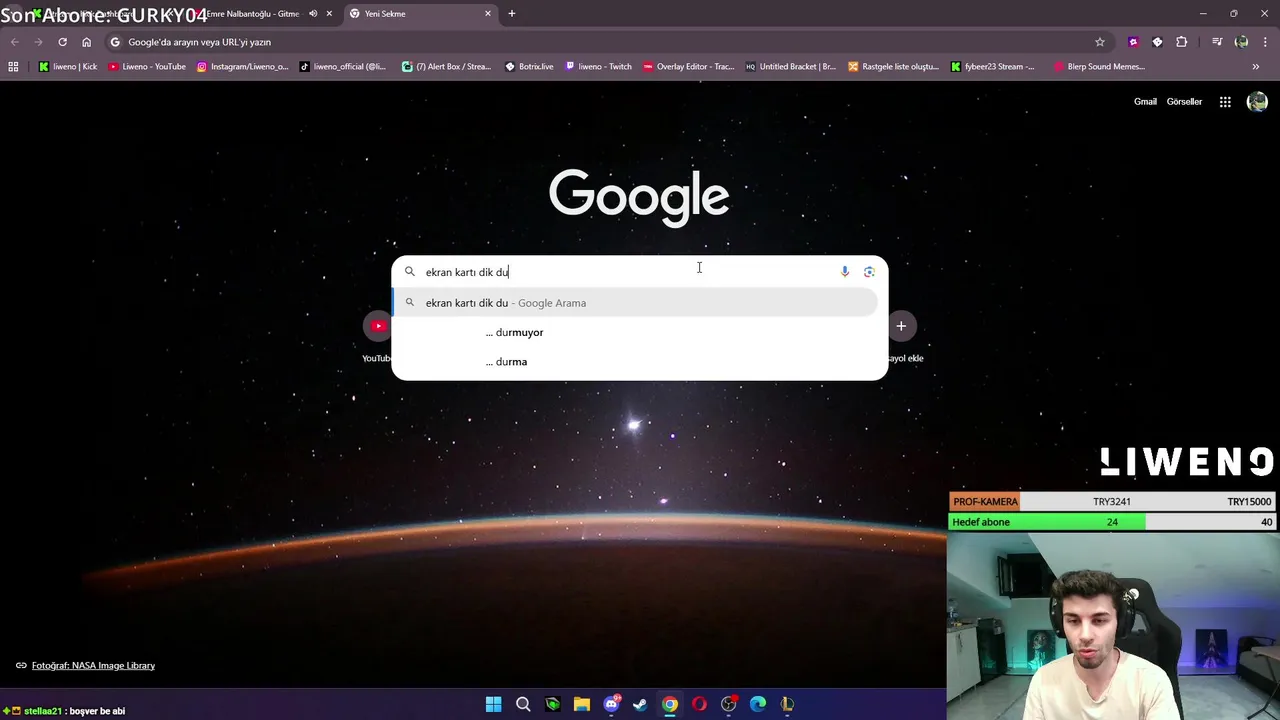
Task: Open Overlay Editor bookmark
Action: pos(688,67)
